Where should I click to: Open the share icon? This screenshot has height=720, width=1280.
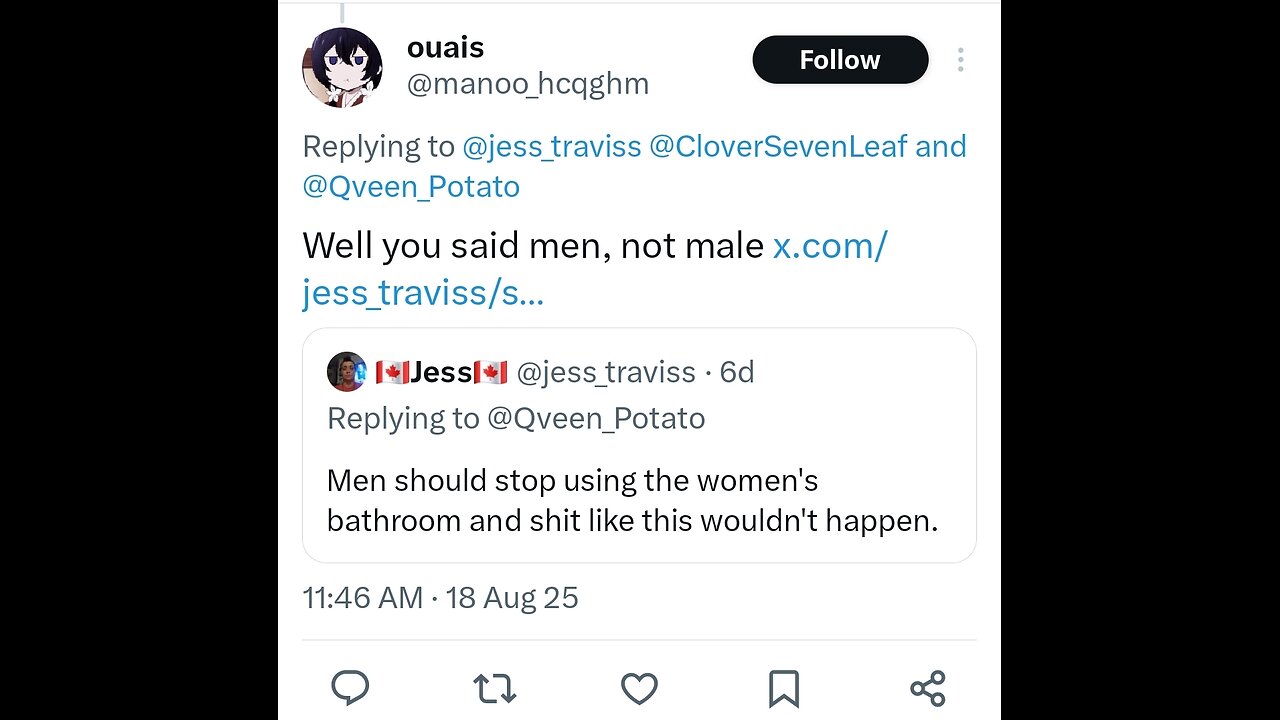point(928,688)
